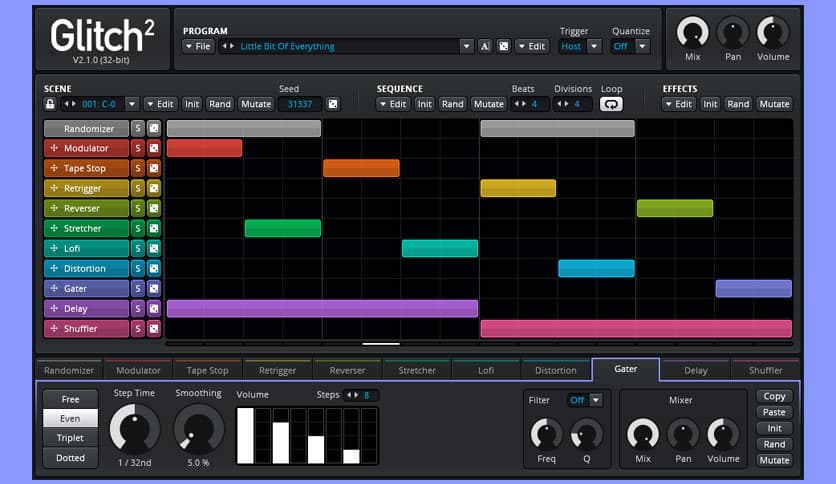Select the Triplet step timing option
The height and width of the screenshot is (484, 836).
70,438
